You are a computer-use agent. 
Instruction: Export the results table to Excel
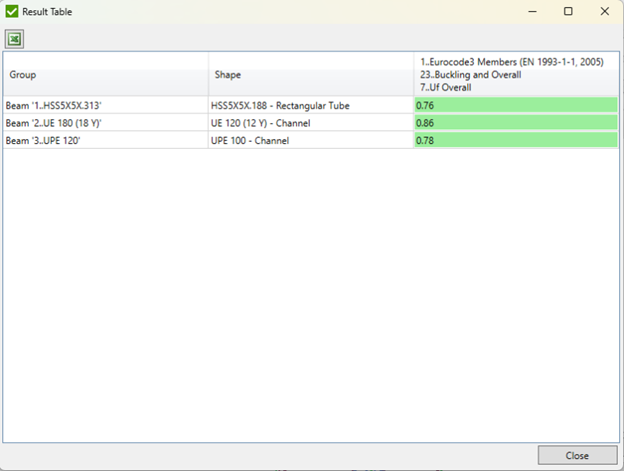(x=15, y=39)
